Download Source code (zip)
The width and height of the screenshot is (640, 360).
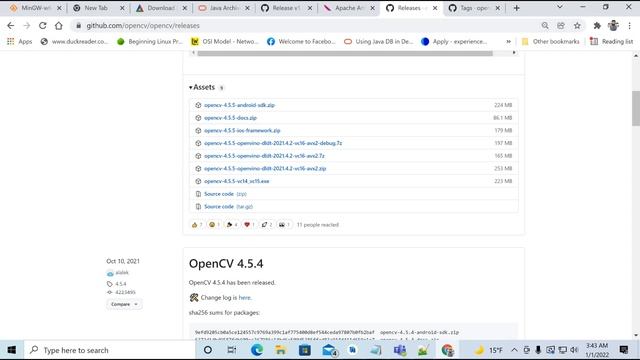(x=225, y=194)
